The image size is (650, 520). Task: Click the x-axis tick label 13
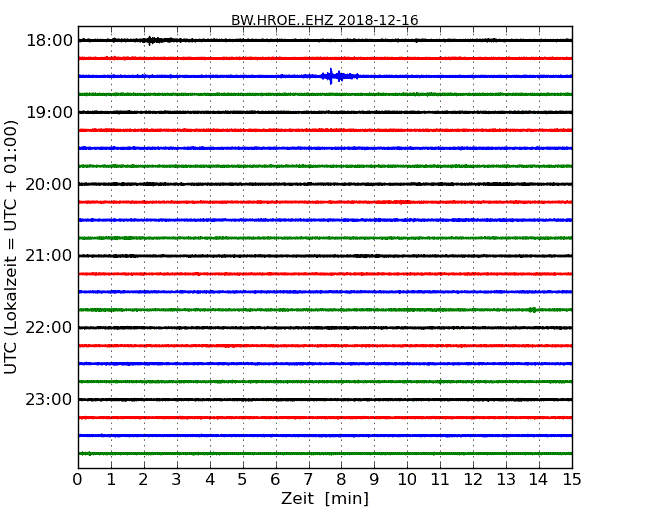(x=506, y=480)
